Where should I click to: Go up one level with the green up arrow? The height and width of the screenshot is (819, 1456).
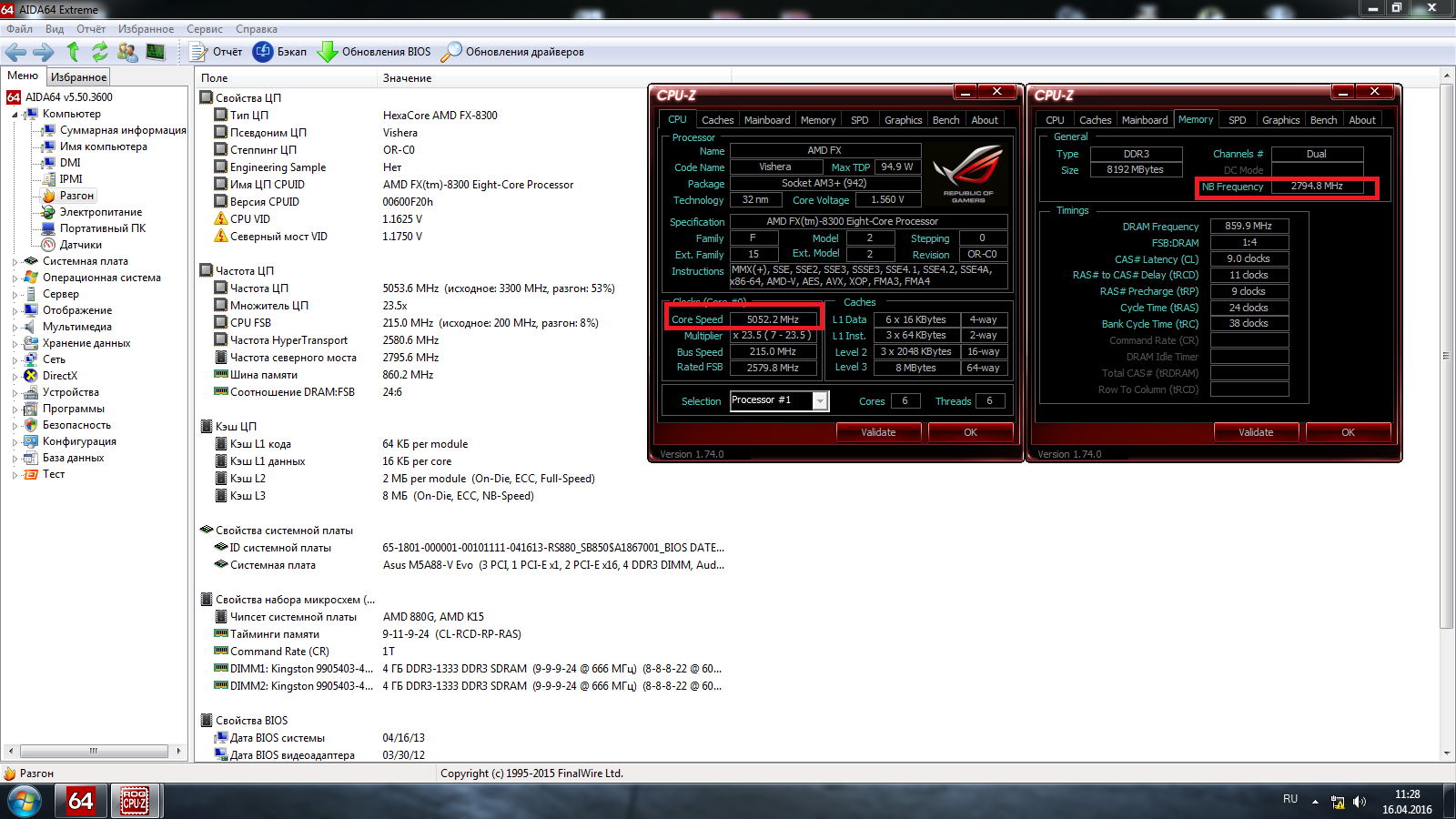[x=73, y=52]
